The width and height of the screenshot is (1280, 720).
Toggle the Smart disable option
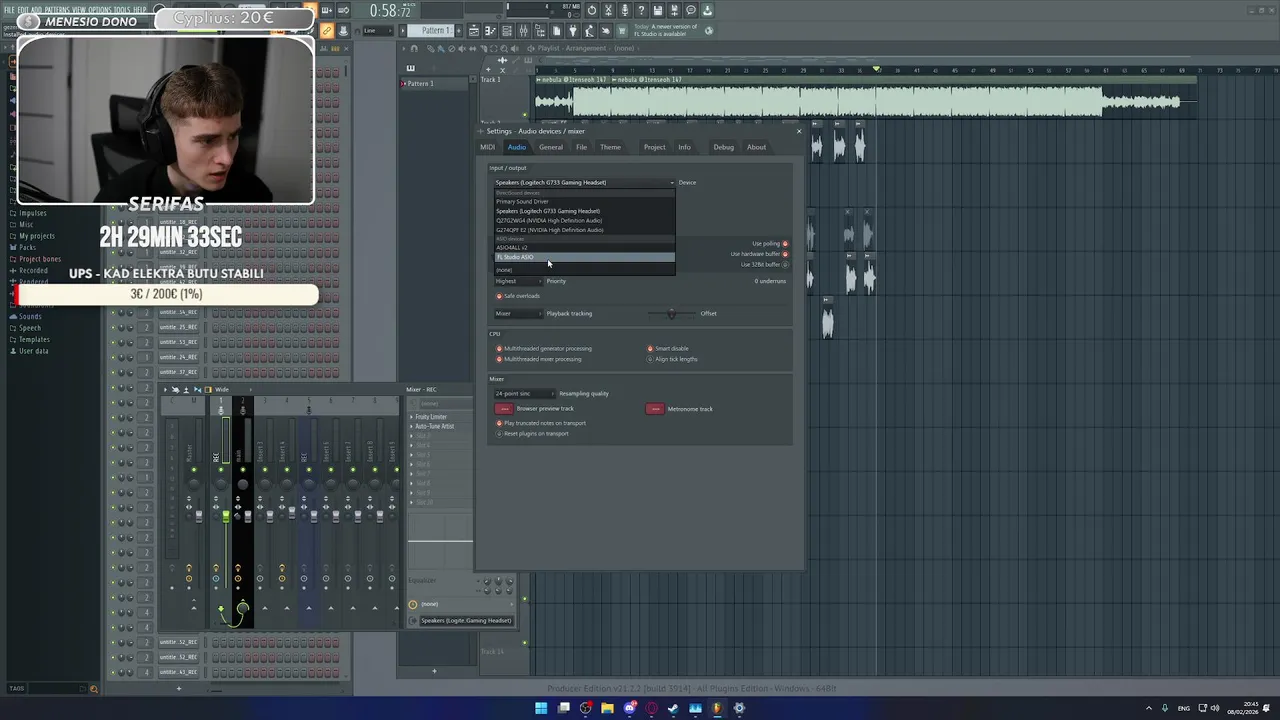click(x=650, y=349)
